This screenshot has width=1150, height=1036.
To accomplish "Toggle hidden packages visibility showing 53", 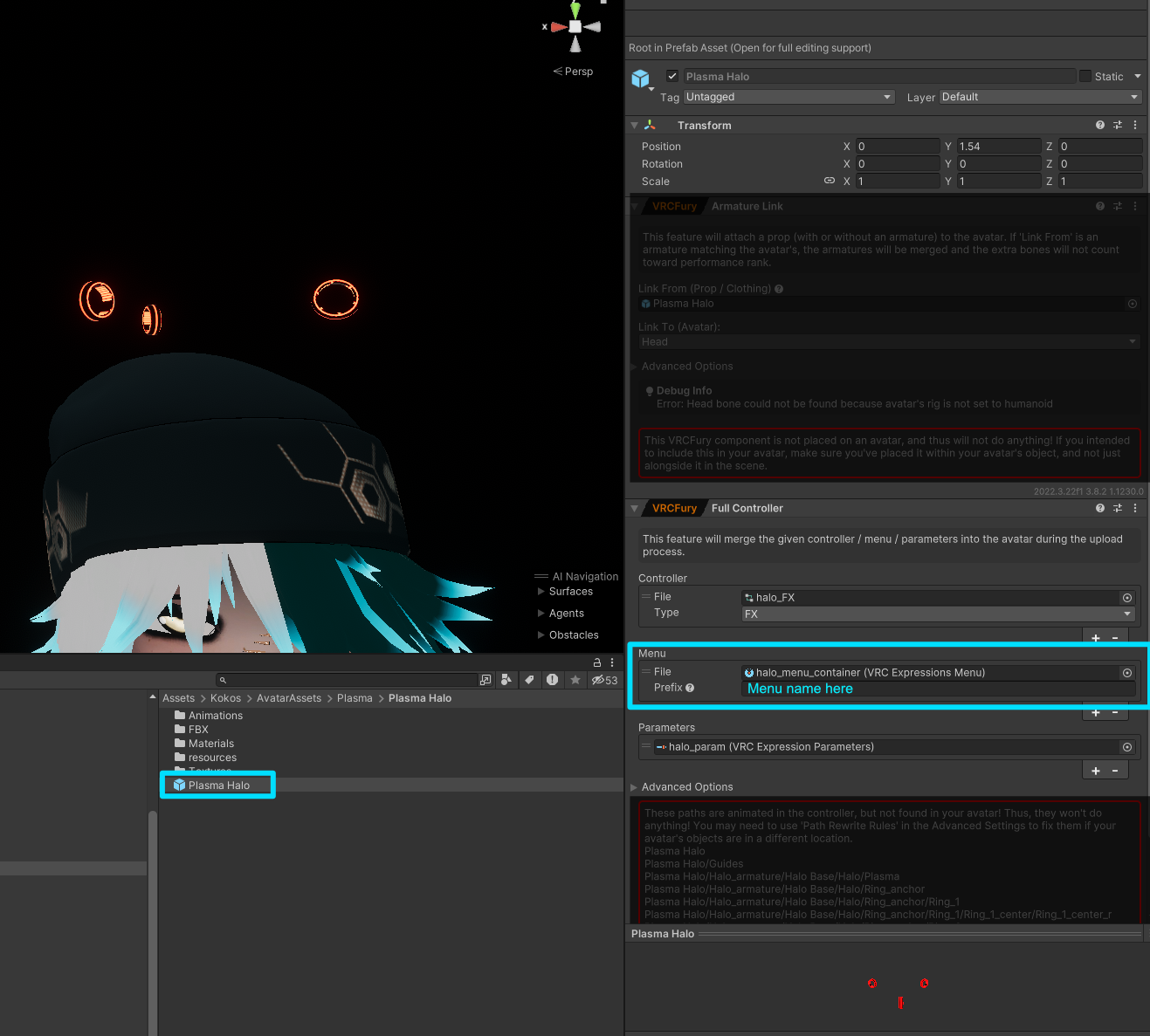I will coord(604,680).
